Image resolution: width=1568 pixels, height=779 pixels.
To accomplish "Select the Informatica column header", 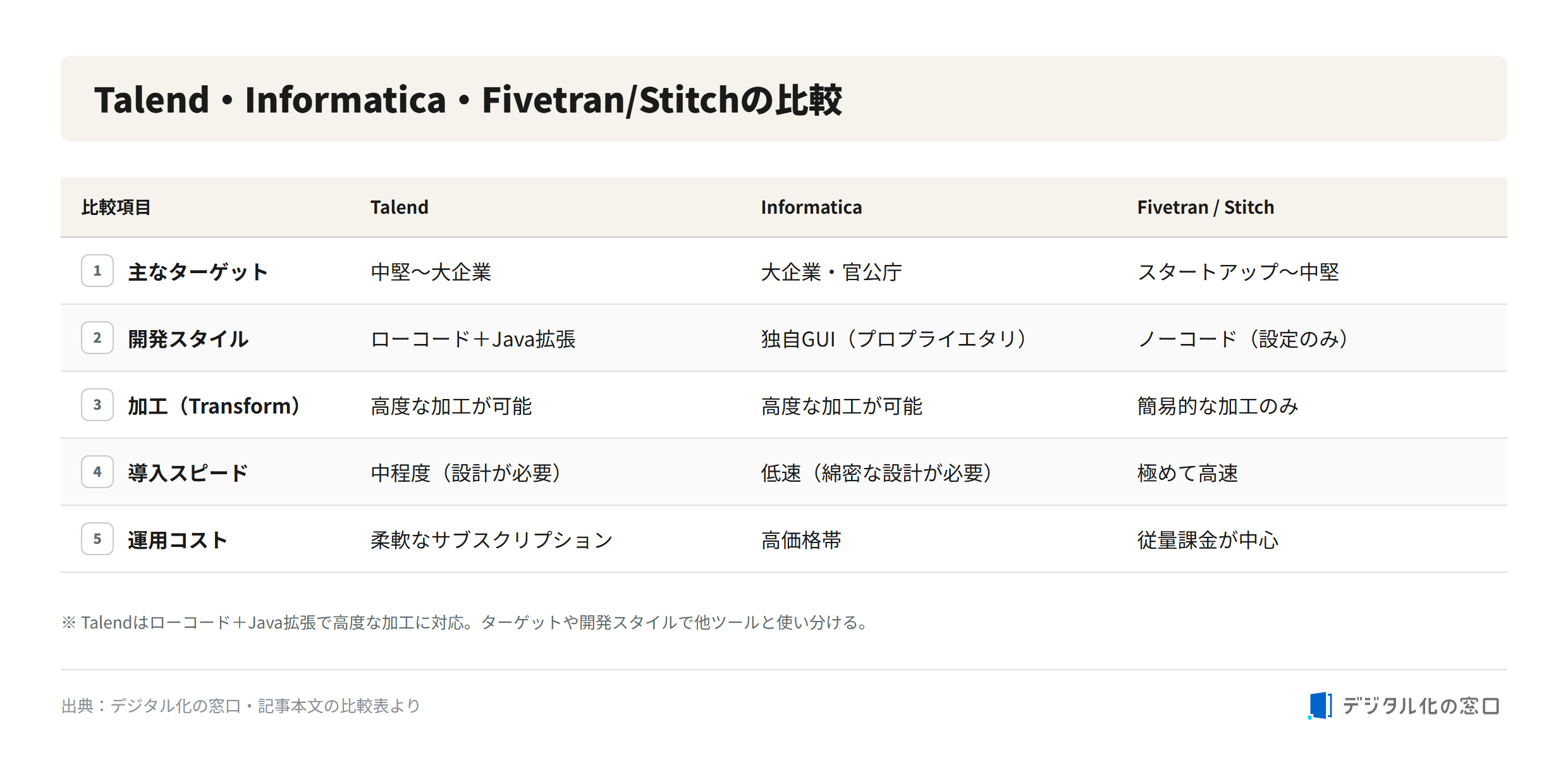I will click(x=811, y=207).
